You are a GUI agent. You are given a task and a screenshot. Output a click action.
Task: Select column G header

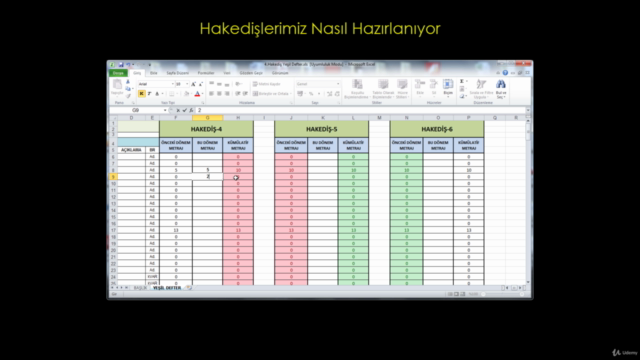[207, 118]
